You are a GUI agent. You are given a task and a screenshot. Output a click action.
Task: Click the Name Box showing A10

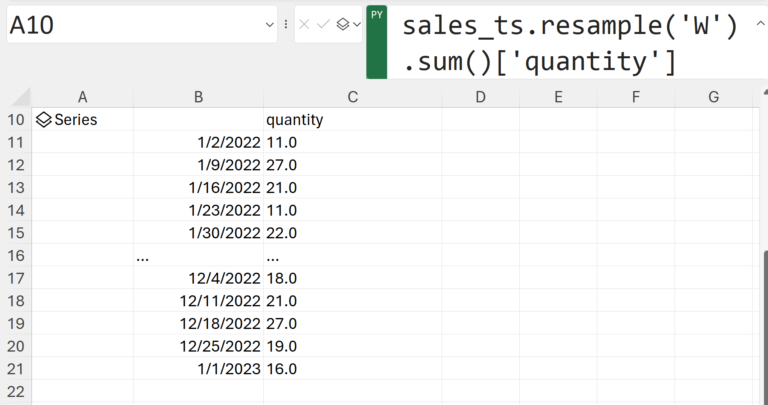pos(130,25)
